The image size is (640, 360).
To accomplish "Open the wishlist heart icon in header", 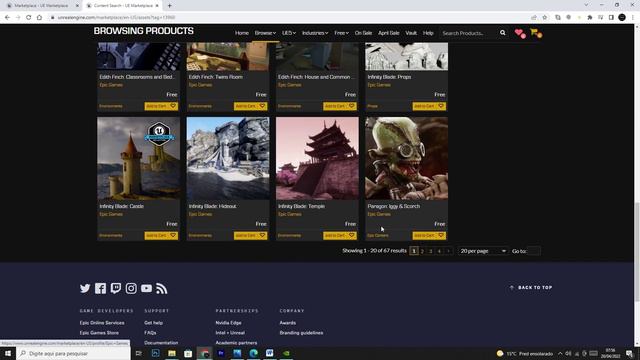I will [520, 33].
